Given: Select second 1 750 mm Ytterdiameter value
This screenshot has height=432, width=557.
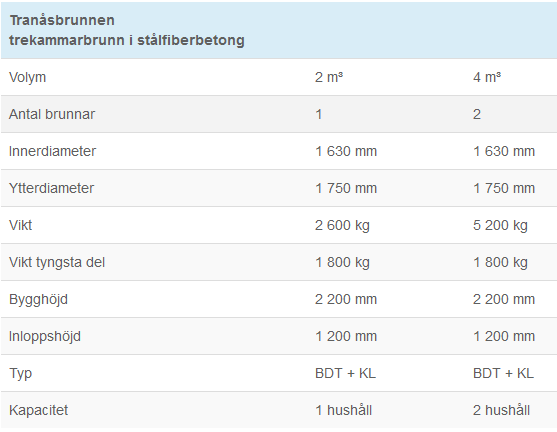Looking at the screenshot, I should coord(504,188).
